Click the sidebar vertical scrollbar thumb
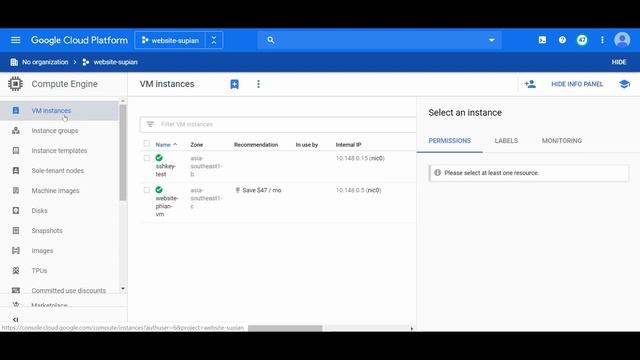The height and width of the screenshot is (360, 640). tap(123, 153)
